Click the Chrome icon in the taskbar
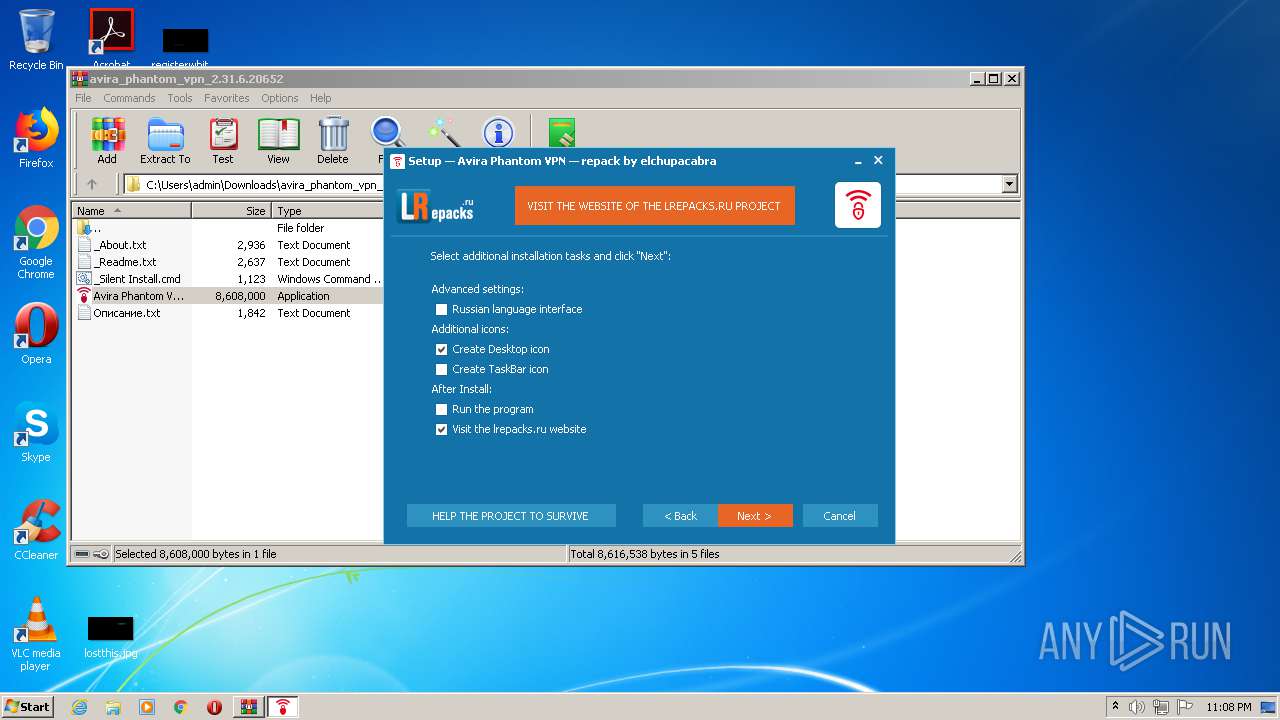This screenshot has height=720, width=1280. click(181, 707)
